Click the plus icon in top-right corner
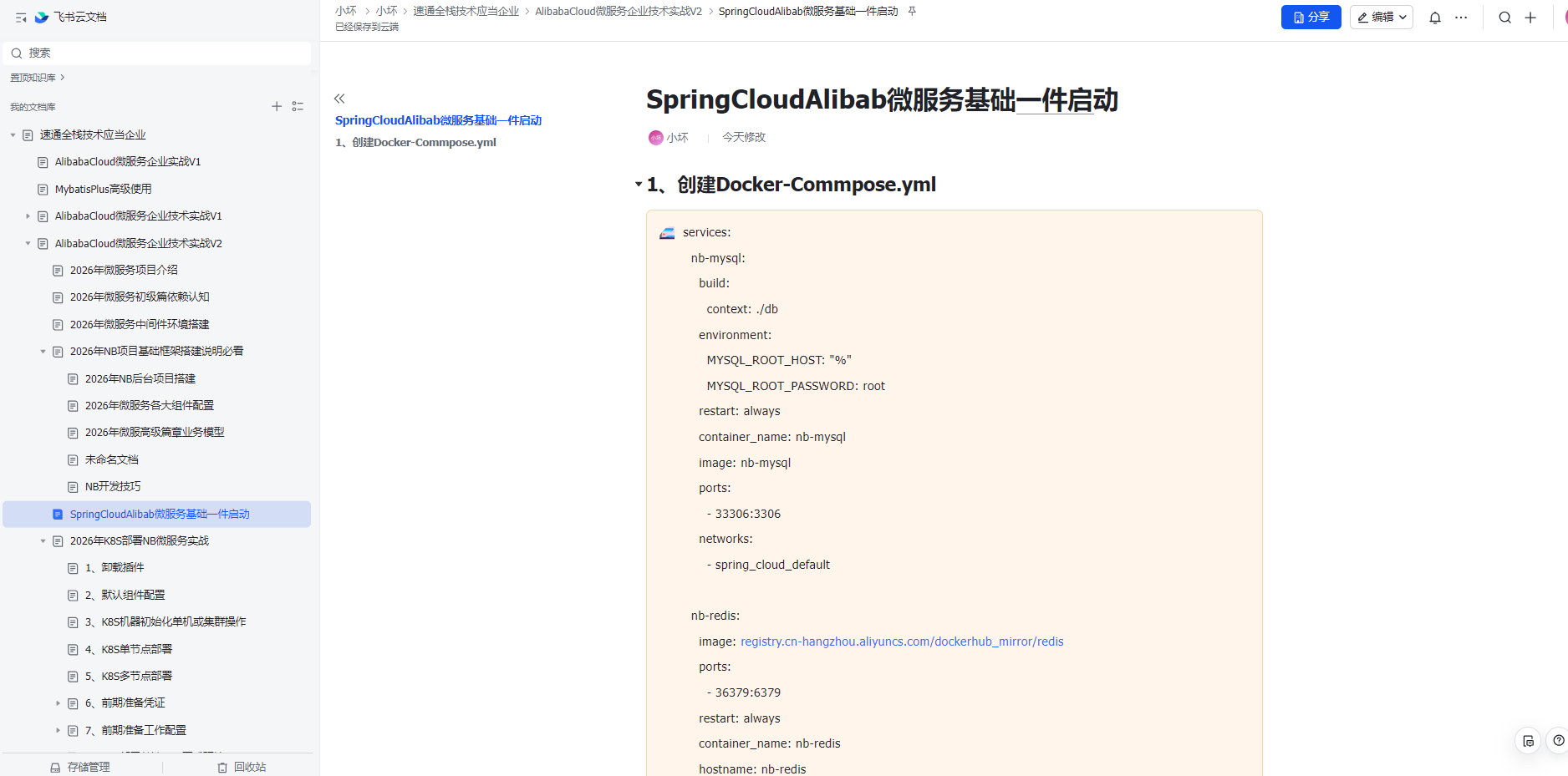This screenshot has width=1568, height=776. click(x=1530, y=18)
